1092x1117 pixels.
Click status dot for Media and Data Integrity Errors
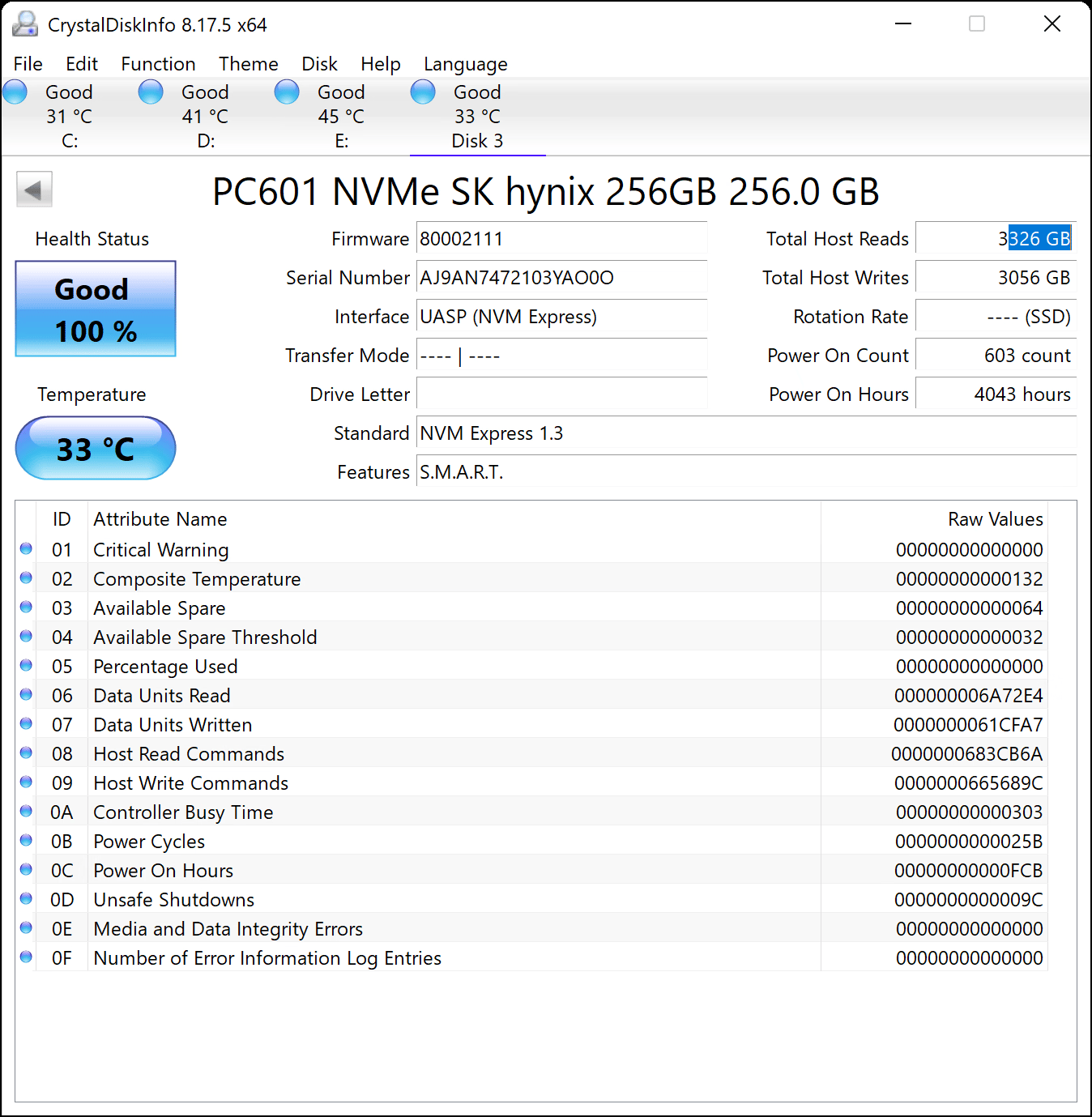26,928
